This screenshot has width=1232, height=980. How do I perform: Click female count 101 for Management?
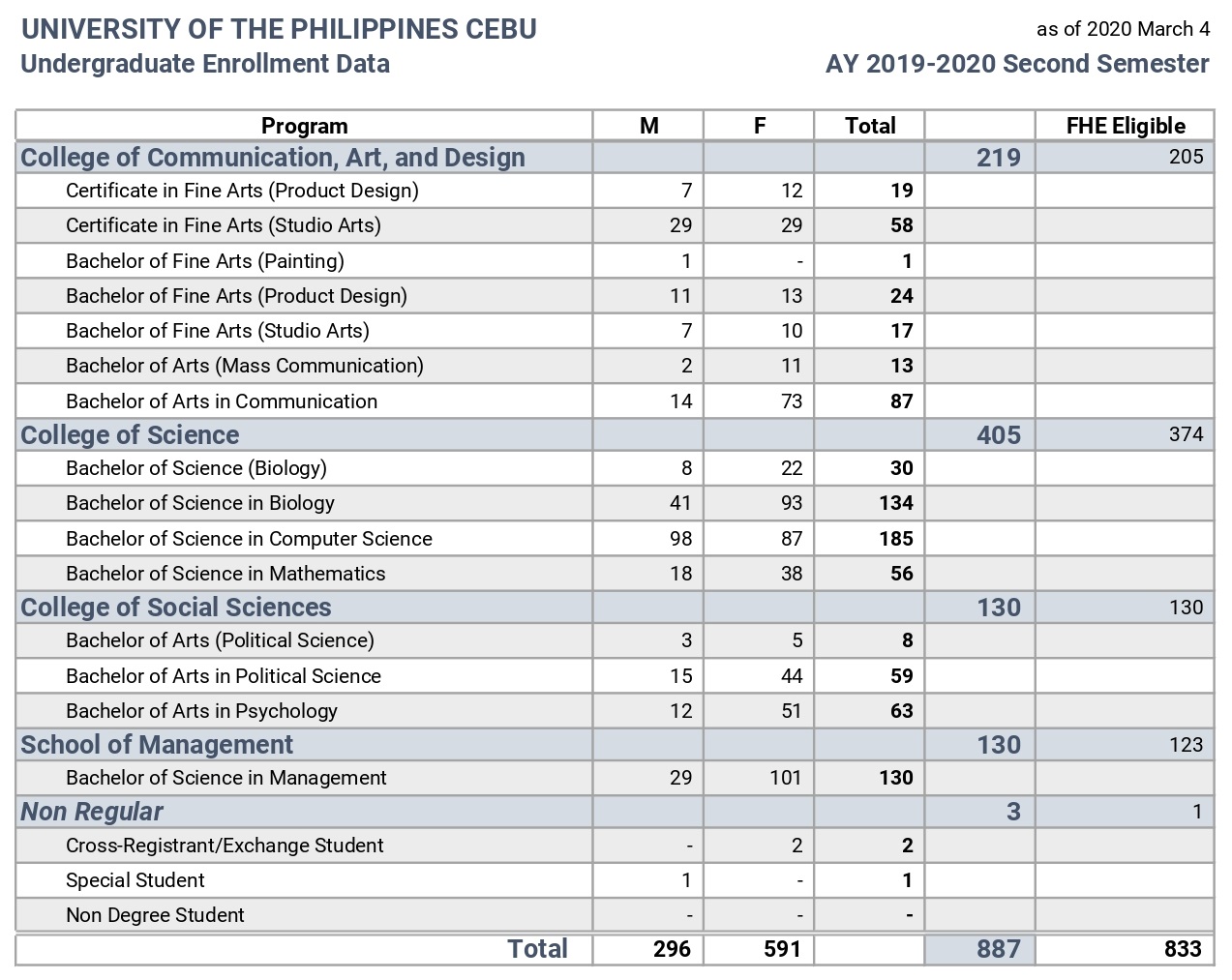pos(786,778)
